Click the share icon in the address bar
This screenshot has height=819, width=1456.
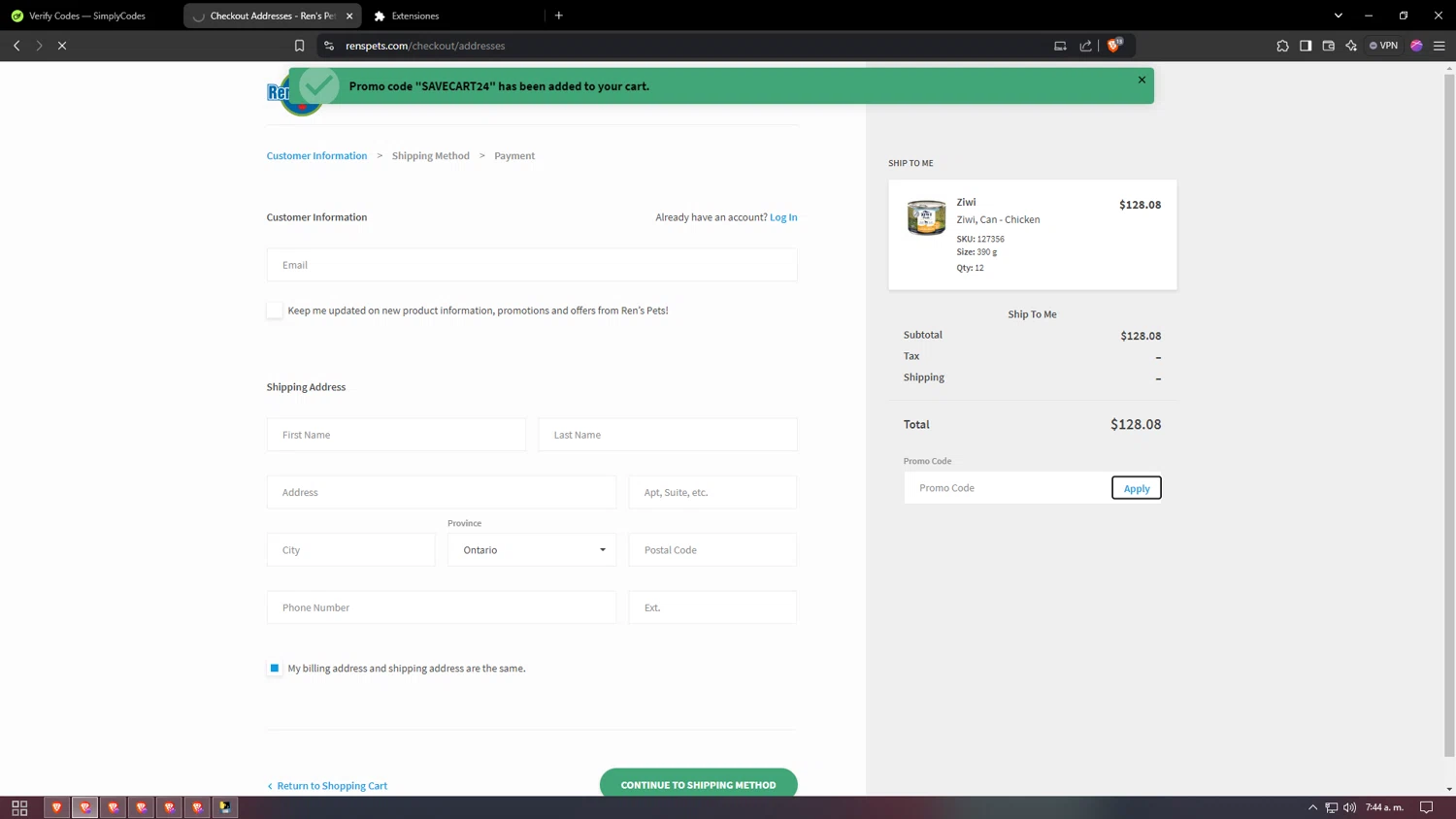point(1085,46)
